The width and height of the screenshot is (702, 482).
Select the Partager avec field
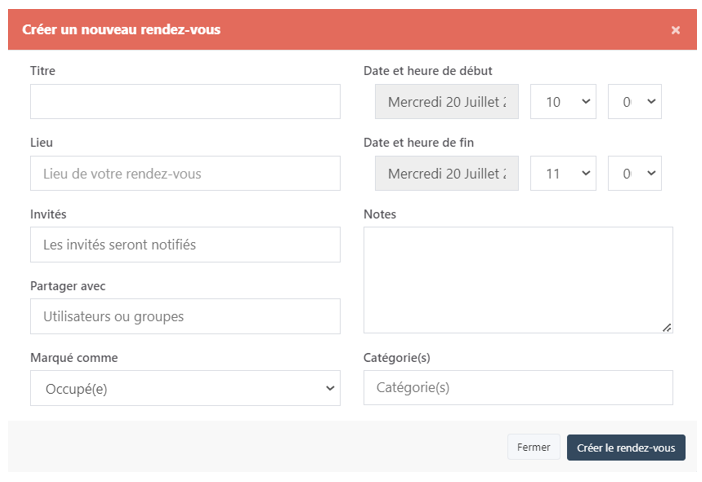(185, 317)
